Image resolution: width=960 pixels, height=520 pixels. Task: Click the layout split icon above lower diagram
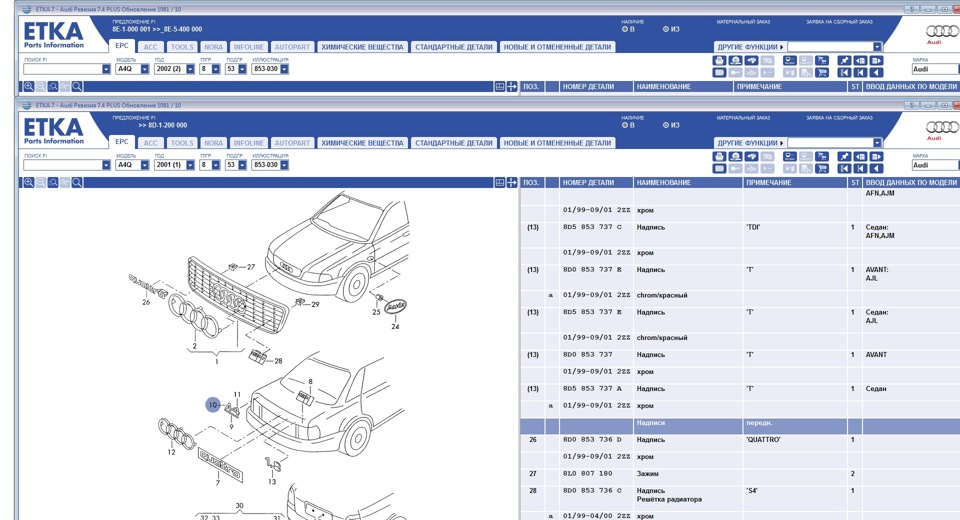pyautogui.click(x=500, y=183)
